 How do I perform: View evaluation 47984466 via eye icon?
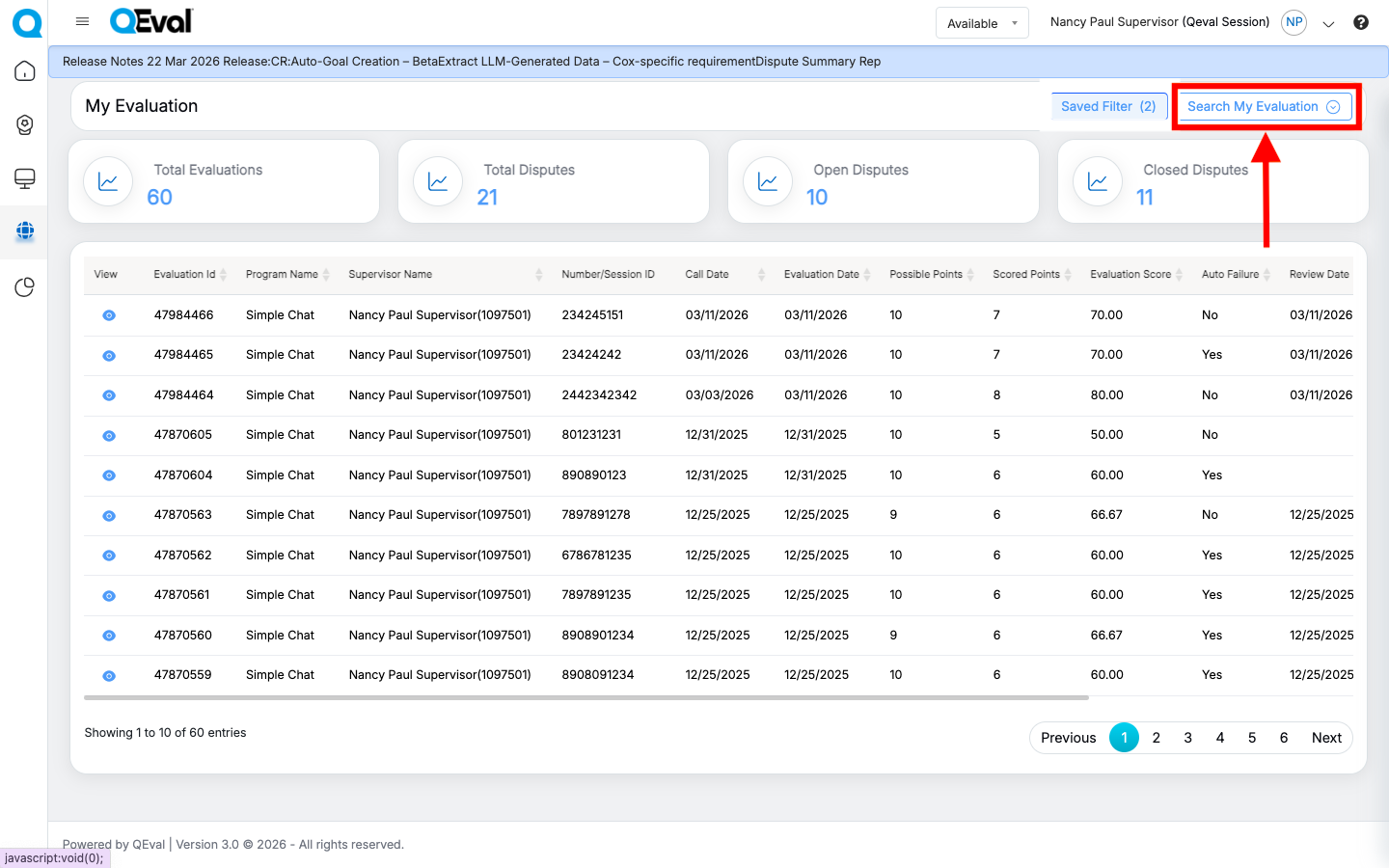(x=109, y=315)
